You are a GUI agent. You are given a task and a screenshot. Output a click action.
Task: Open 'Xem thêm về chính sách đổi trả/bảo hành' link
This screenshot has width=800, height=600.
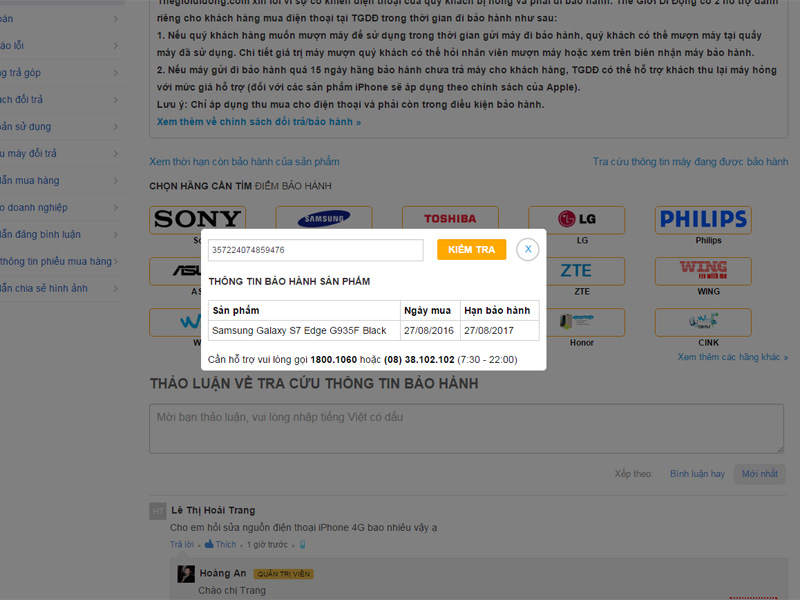coord(259,122)
